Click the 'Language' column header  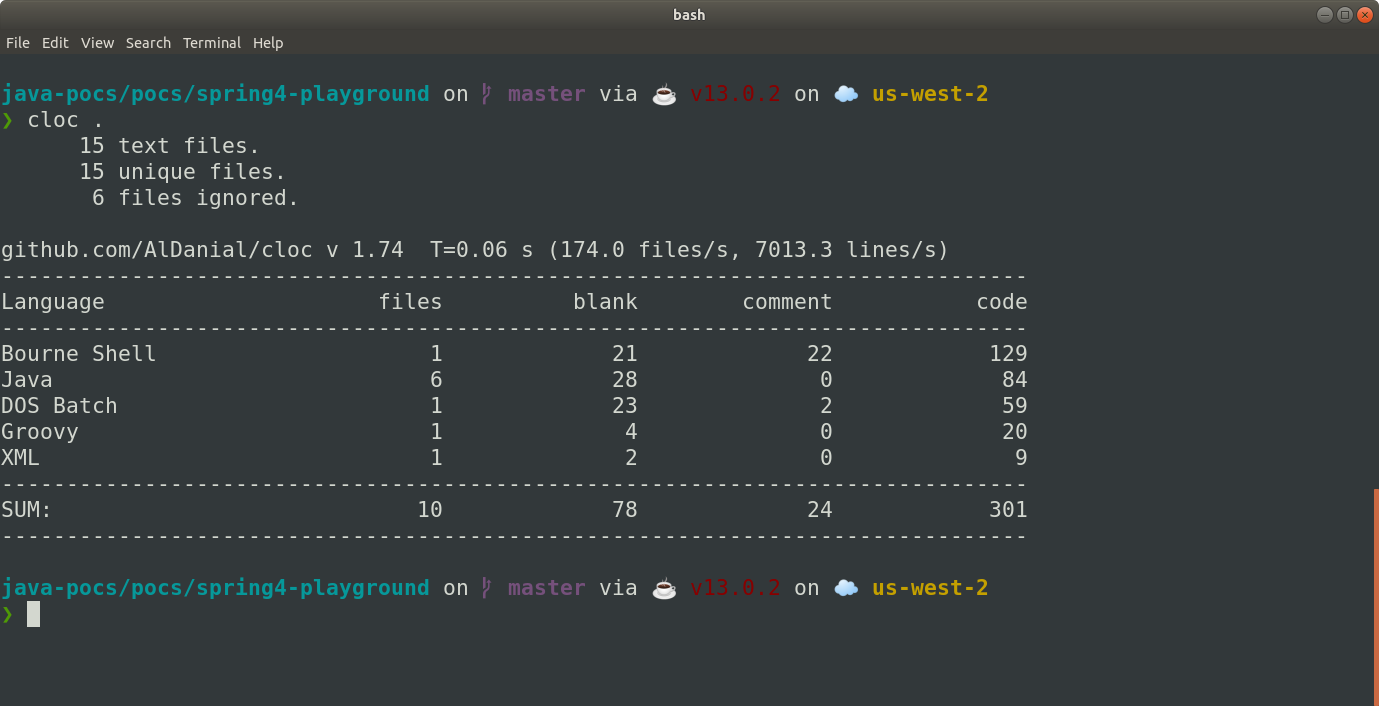53,302
